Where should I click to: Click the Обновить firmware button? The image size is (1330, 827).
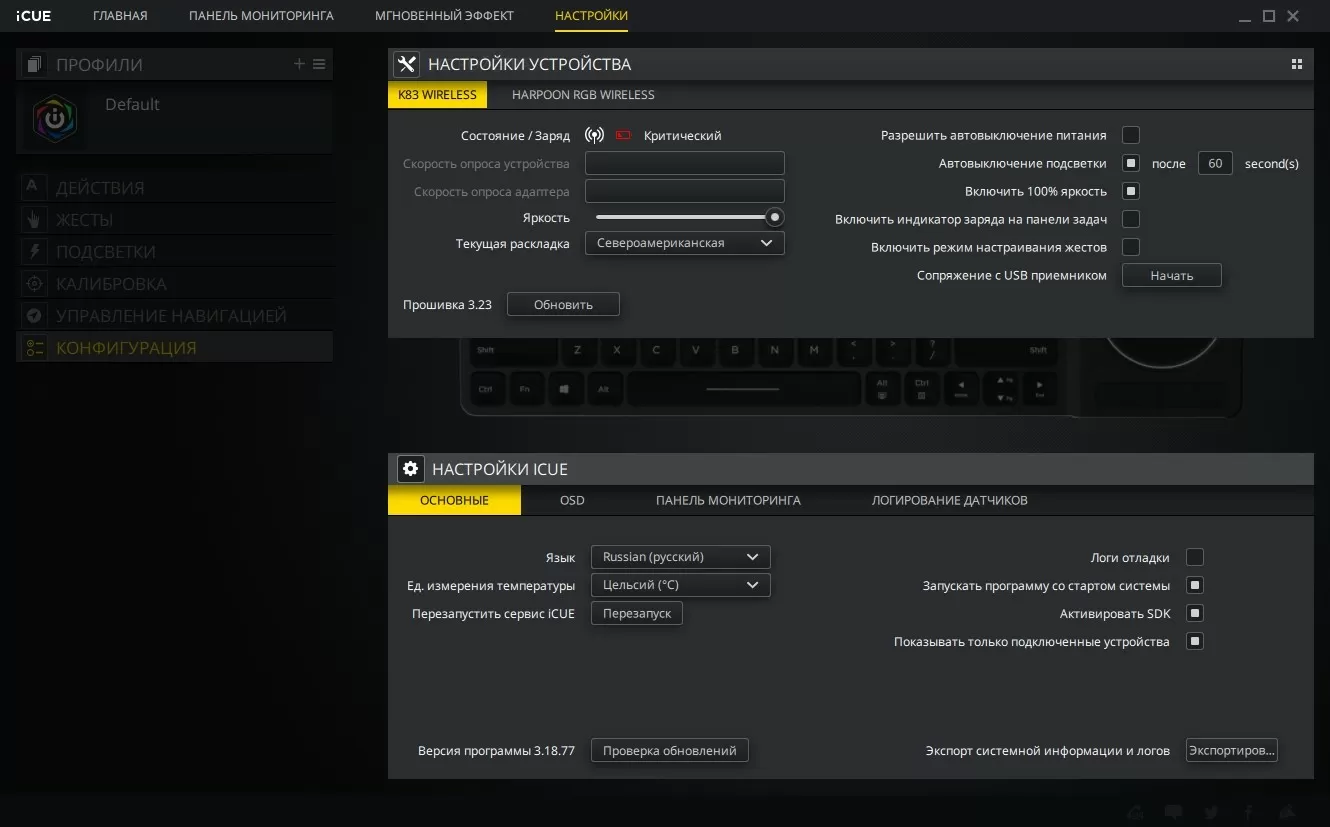[563, 305]
